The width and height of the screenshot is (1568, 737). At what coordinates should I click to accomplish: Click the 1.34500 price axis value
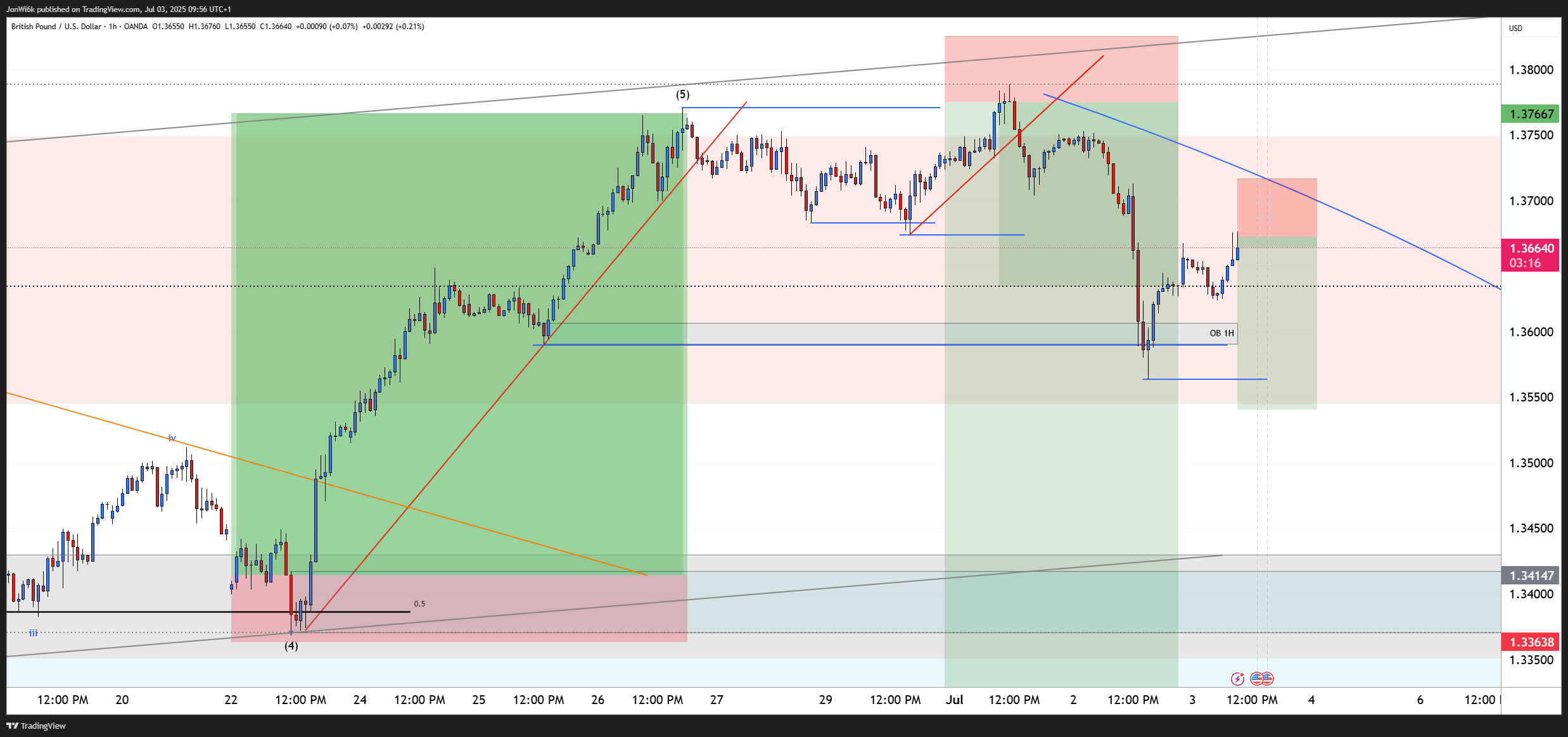pyautogui.click(x=1531, y=528)
